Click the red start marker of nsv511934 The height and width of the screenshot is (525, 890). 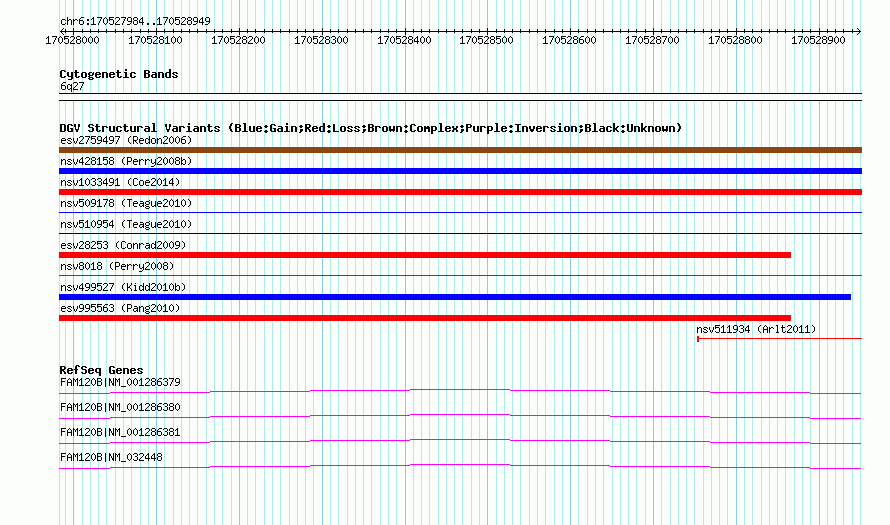point(698,339)
